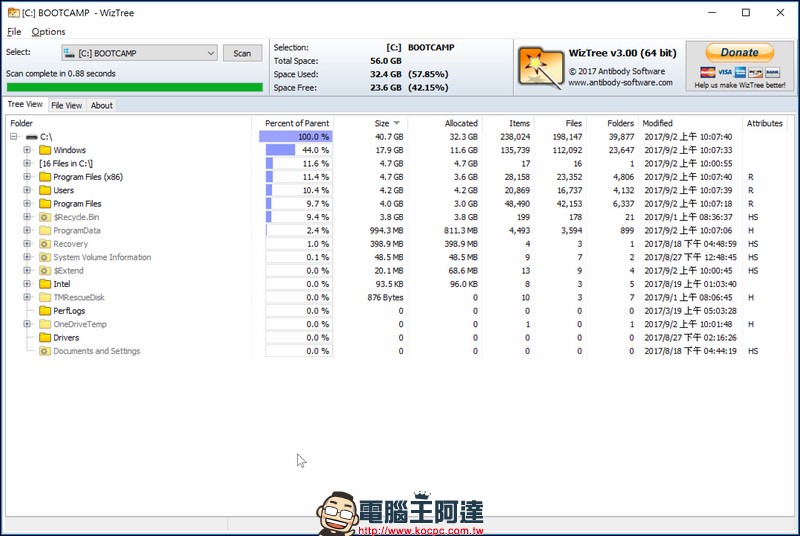Open the File menu
The height and width of the screenshot is (536, 800).
(14, 32)
